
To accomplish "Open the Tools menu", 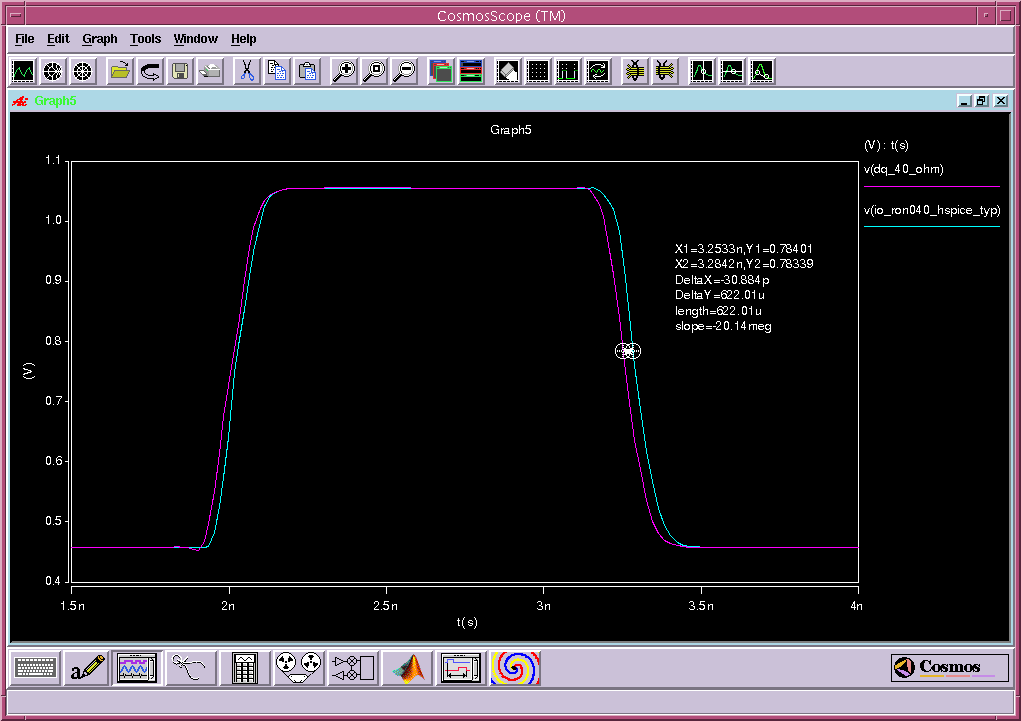I will click(145, 39).
